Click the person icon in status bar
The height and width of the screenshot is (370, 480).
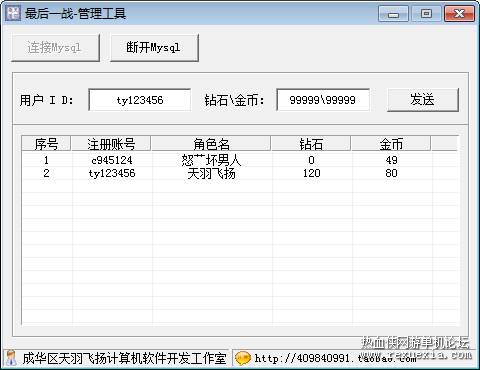(11, 358)
